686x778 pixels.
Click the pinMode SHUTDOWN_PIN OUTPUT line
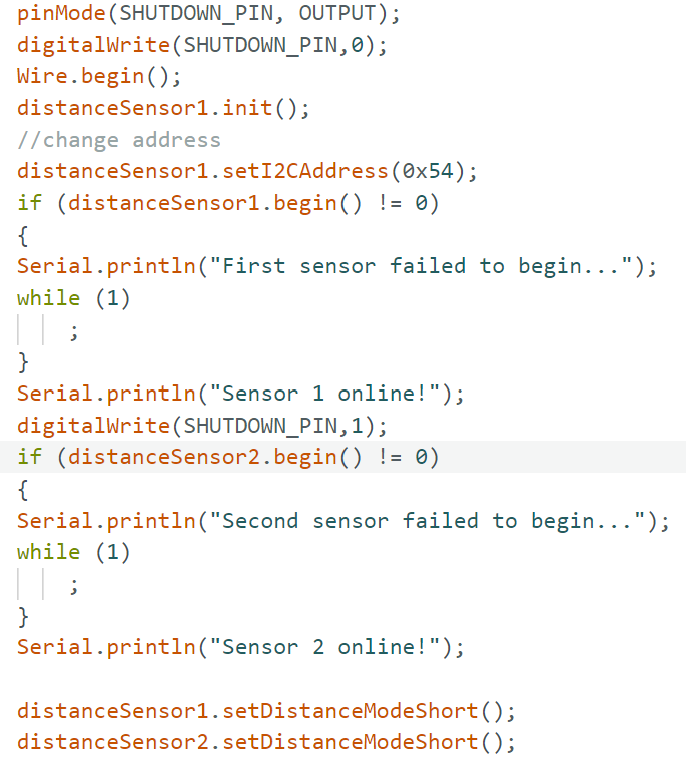(208, 13)
